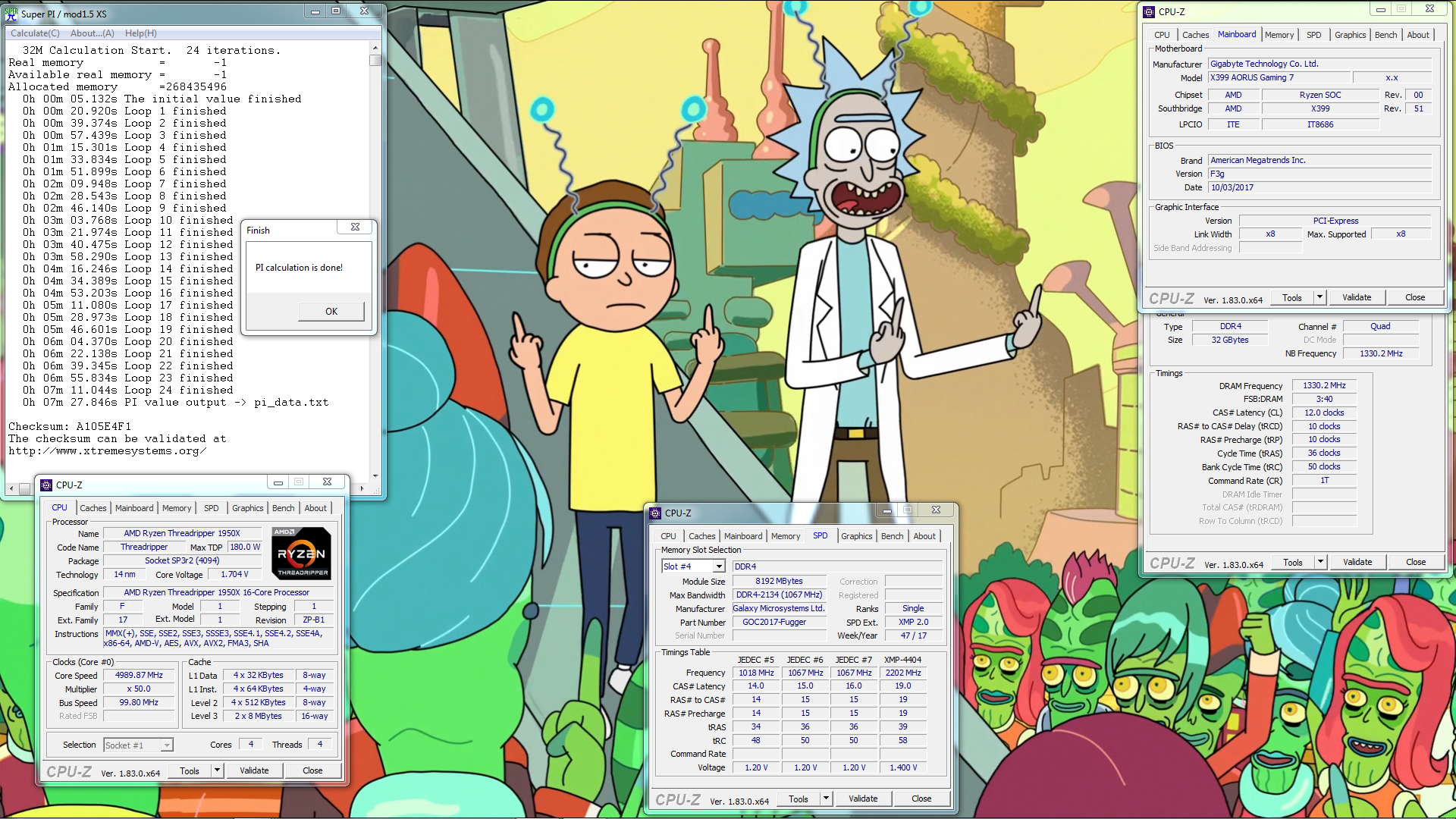This screenshot has height=819, width=1456.
Task: Switch to Mainboard tab in the CPU-tab CPU-Z window
Action: (x=134, y=508)
